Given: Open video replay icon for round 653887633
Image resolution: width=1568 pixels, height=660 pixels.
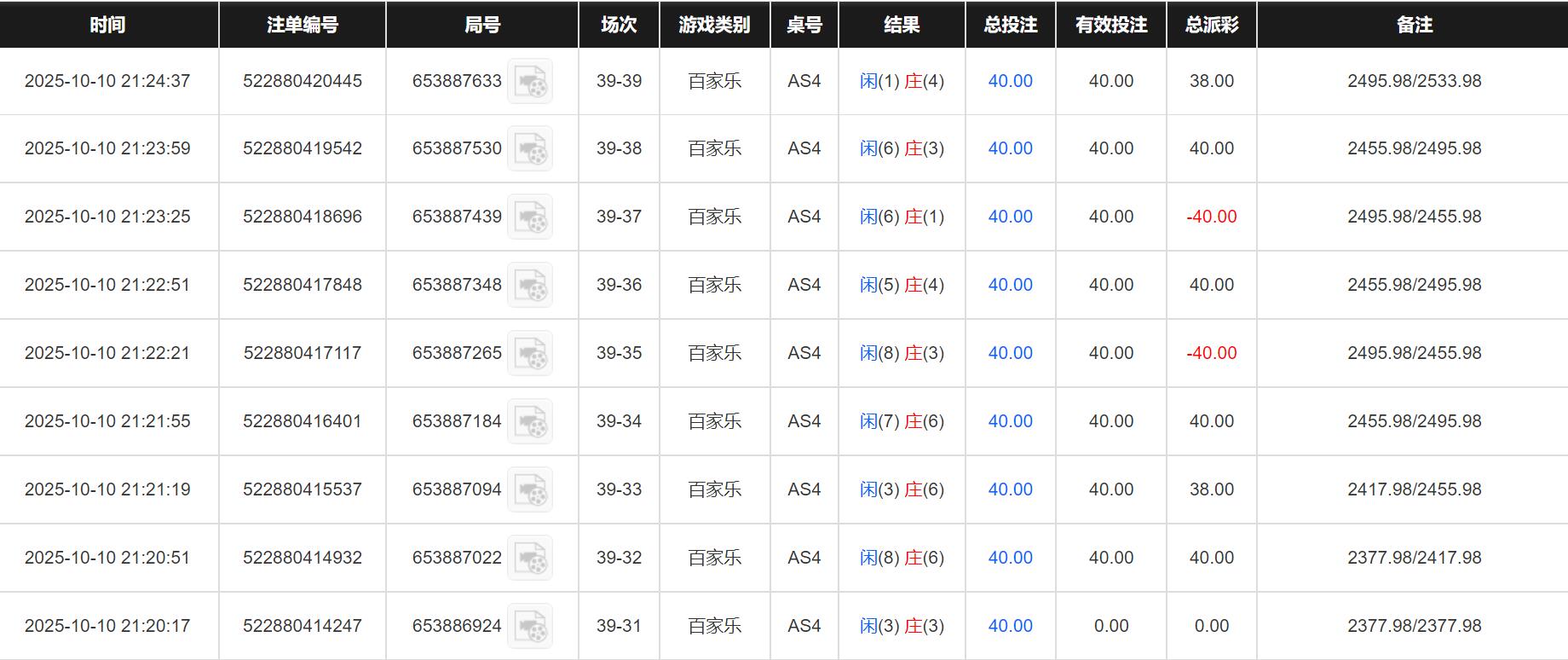Looking at the screenshot, I should [530, 81].
